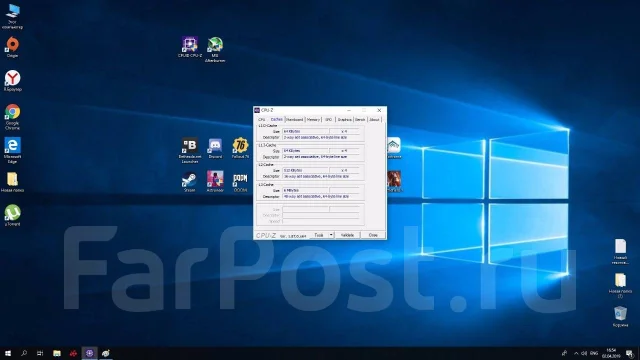Click the Validate button
Screen dimensions: 640x360
click(x=347, y=235)
